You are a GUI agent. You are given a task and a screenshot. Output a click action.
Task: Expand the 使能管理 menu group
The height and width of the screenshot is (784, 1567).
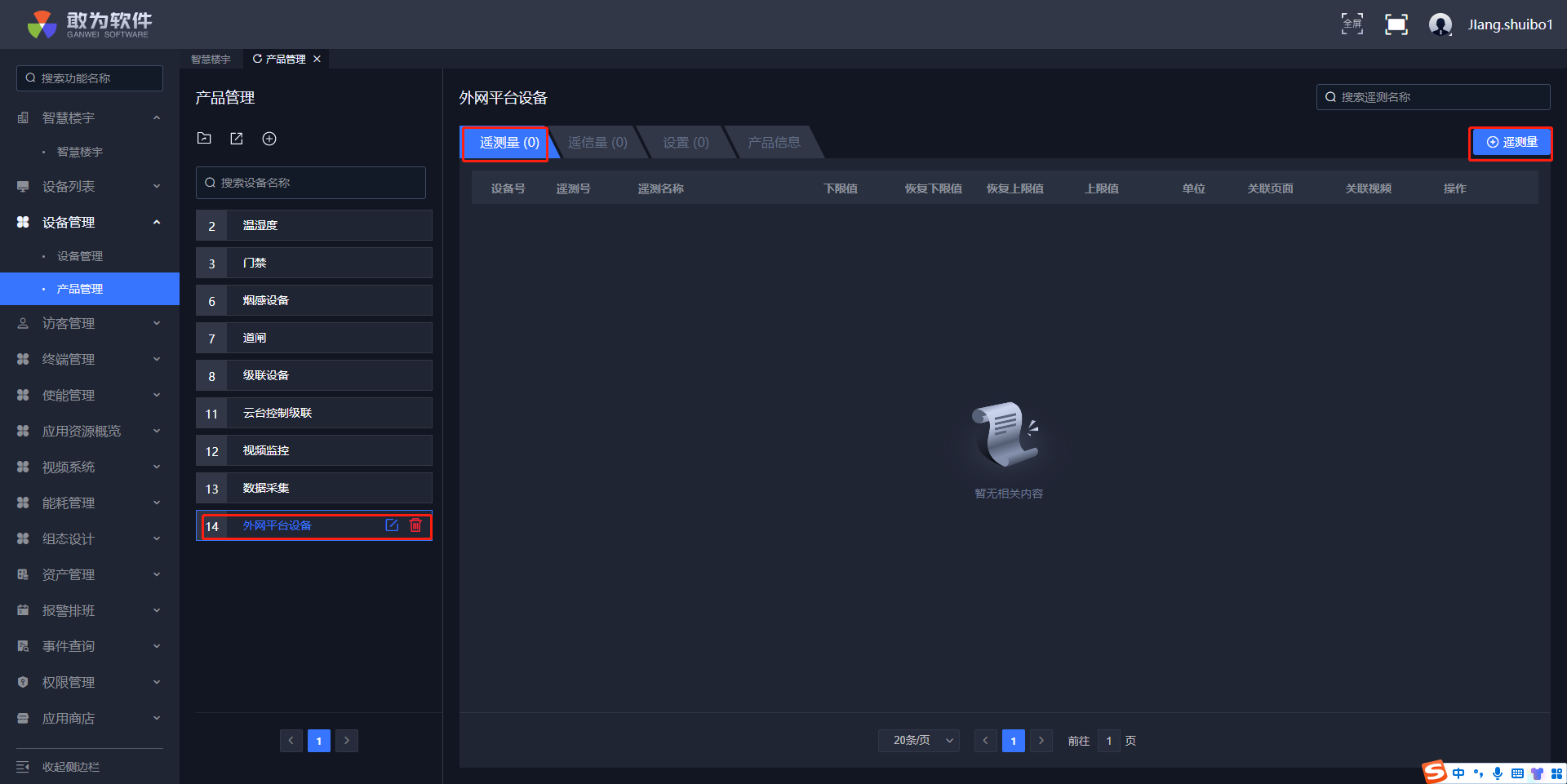click(157, 396)
